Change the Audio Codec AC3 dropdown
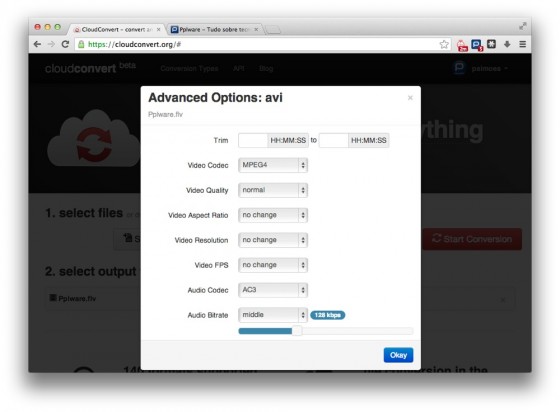Image resolution: width=560 pixels, height=412 pixels. [x=273, y=290]
